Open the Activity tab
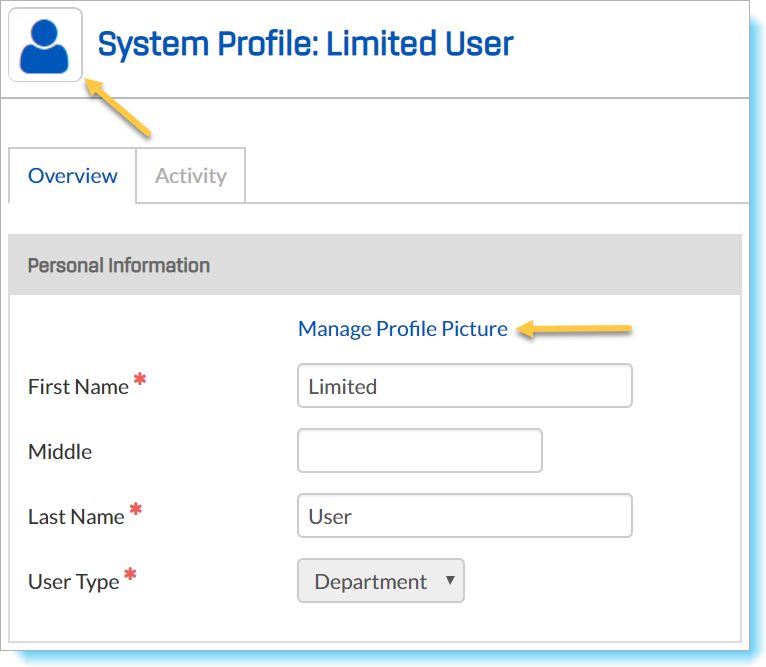The height and width of the screenshot is (667, 766). tap(191, 175)
